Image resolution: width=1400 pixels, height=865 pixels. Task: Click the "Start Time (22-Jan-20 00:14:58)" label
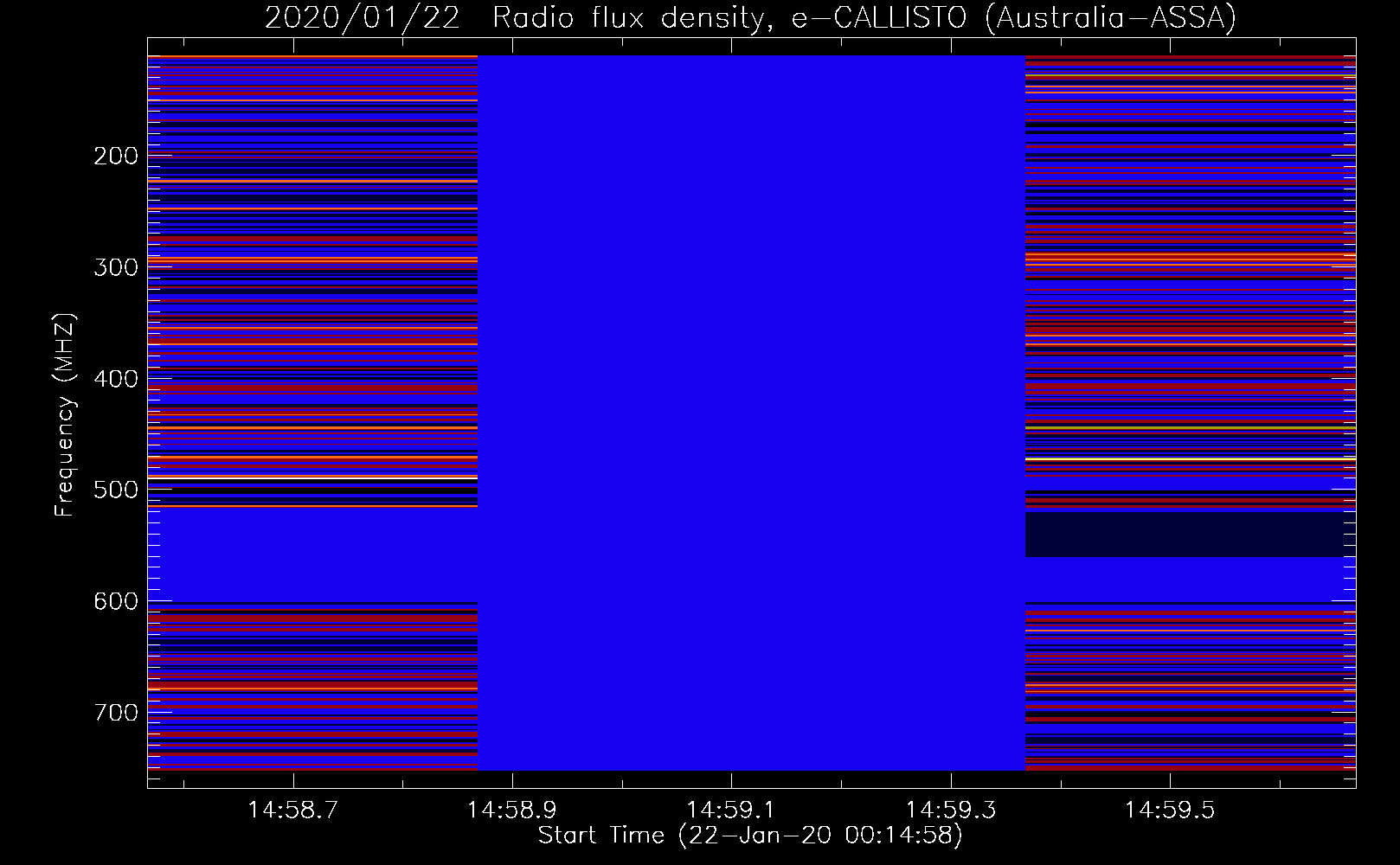(750, 835)
